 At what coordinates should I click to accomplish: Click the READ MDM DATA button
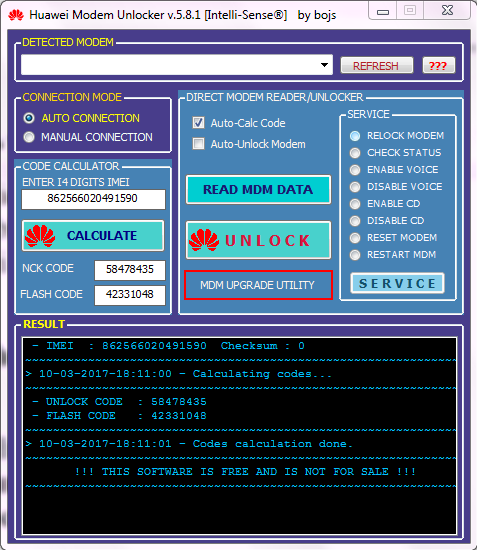pyautogui.click(x=258, y=190)
